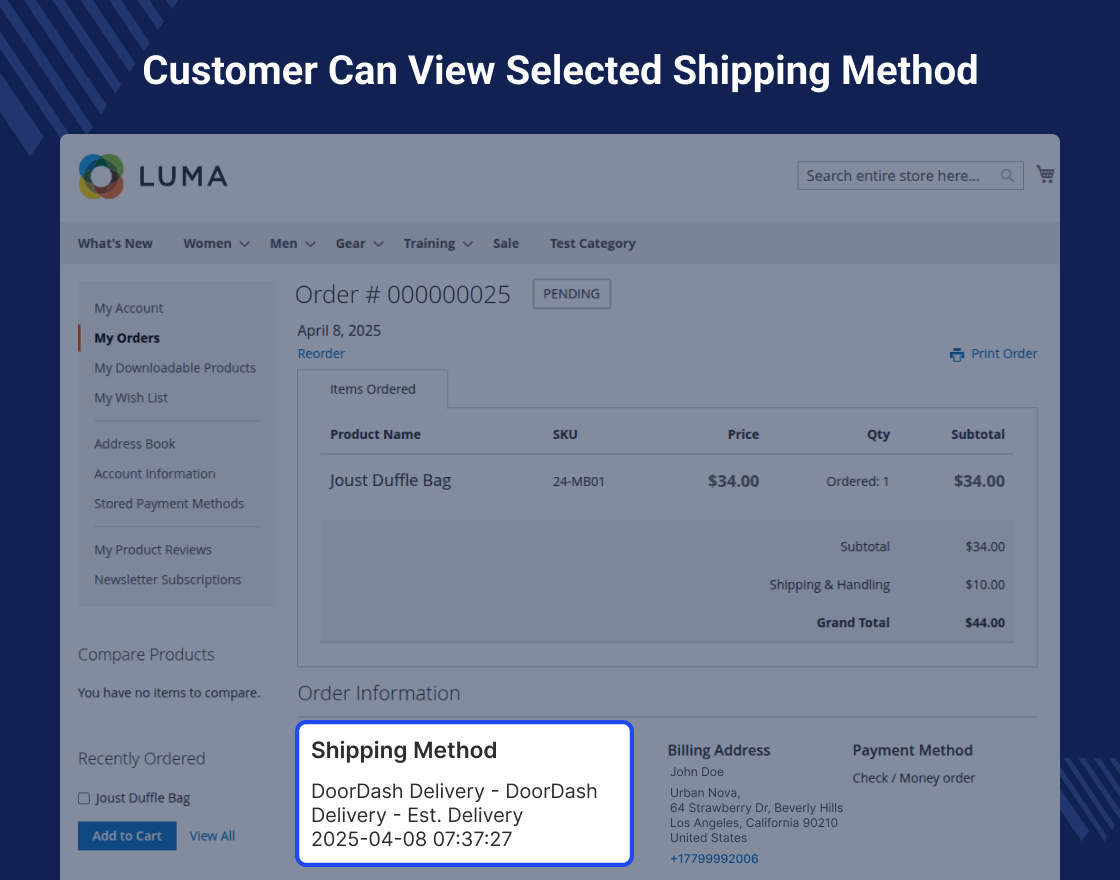Click the Shipping Method heading
The width and height of the screenshot is (1120, 880).
pos(404,750)
